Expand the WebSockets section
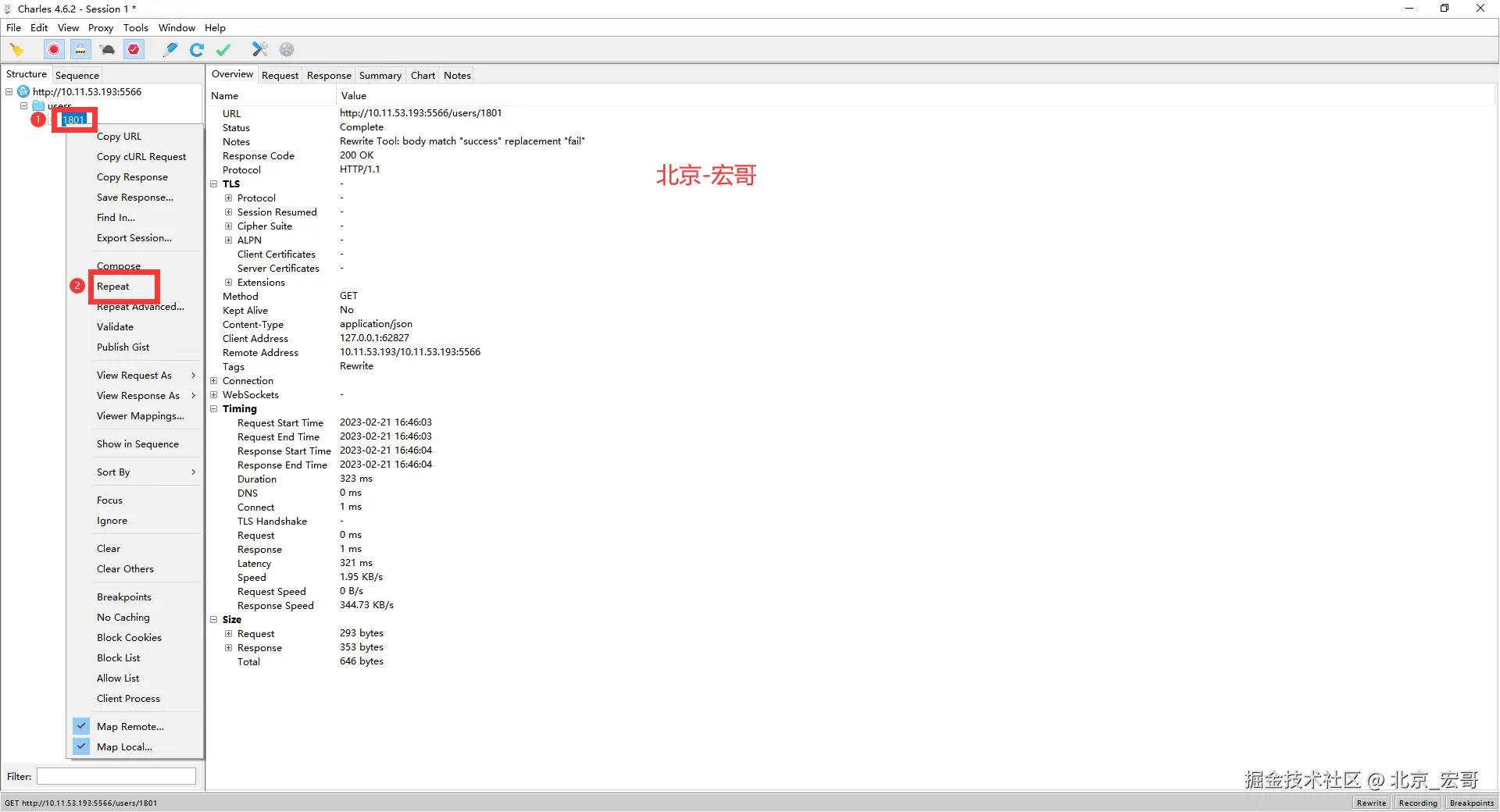 (214, 395)
